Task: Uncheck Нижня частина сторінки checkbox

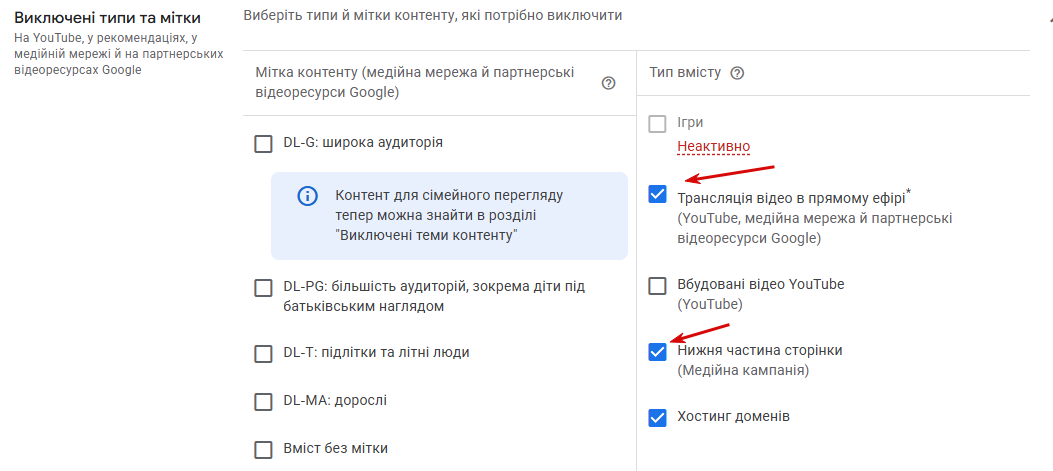Action: click(x=657, y=351)
